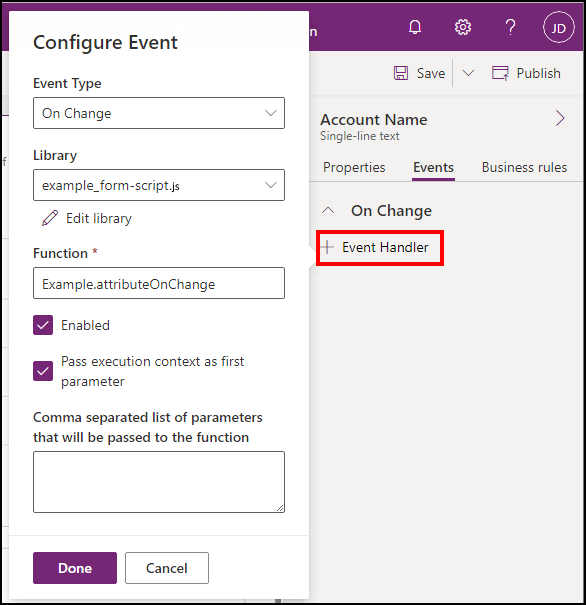Open the JD user account menu
The height and width of the screenshot is (605, 586).
559,27
